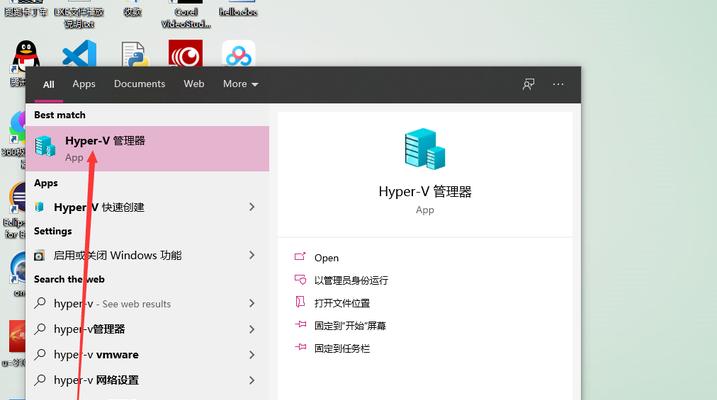This screenshot has height=400, width=717.
Task: Click the Hyper-V 快速创建 app icon
Action: coord(39,207)
